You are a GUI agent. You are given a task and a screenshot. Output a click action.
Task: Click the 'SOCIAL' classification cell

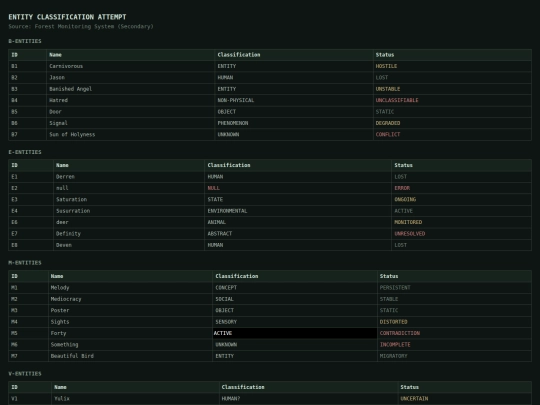[295, 299]
